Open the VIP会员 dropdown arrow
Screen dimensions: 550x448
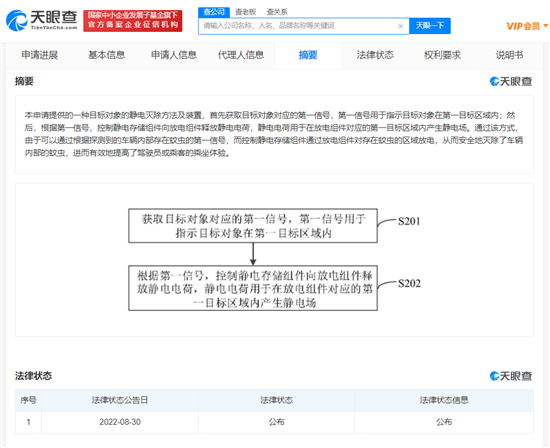545,26
